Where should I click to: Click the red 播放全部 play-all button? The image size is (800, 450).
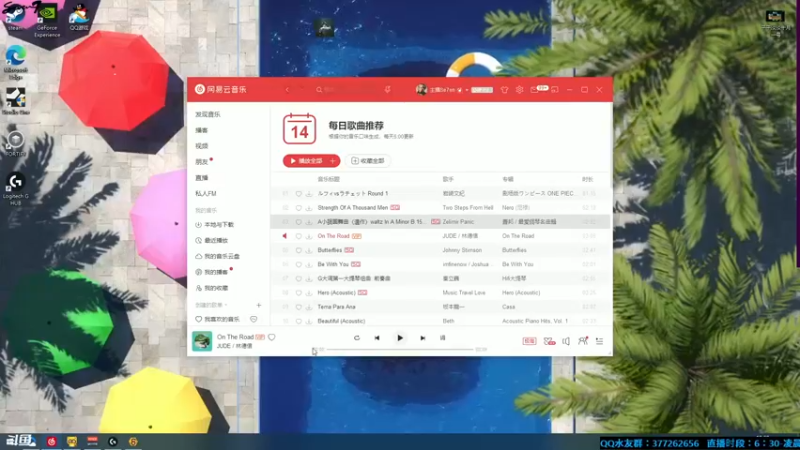pyautogui.click(x=305, y=161)
